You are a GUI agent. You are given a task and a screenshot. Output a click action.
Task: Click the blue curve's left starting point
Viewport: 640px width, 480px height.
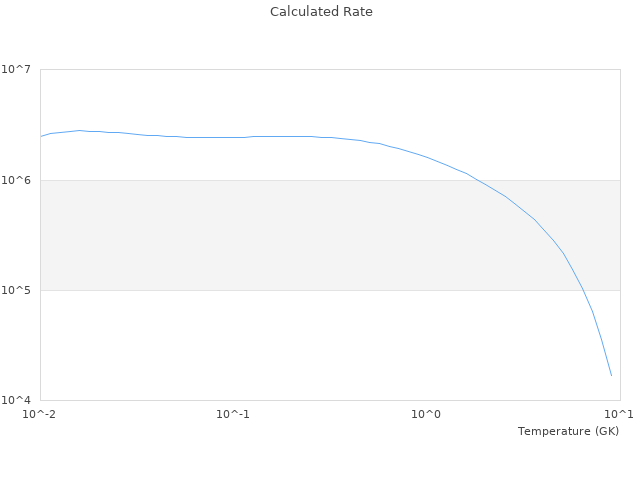[x=41, y=136]
